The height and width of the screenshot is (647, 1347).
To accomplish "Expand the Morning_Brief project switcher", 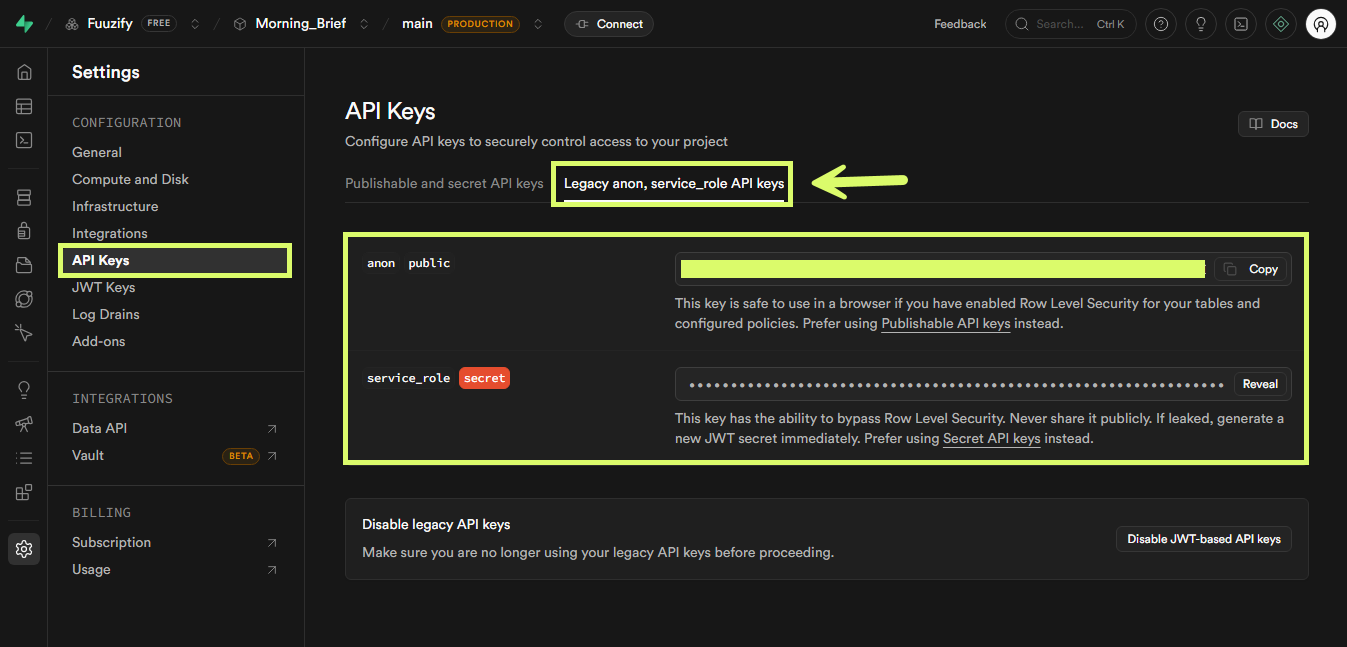I will coord(364,24).
